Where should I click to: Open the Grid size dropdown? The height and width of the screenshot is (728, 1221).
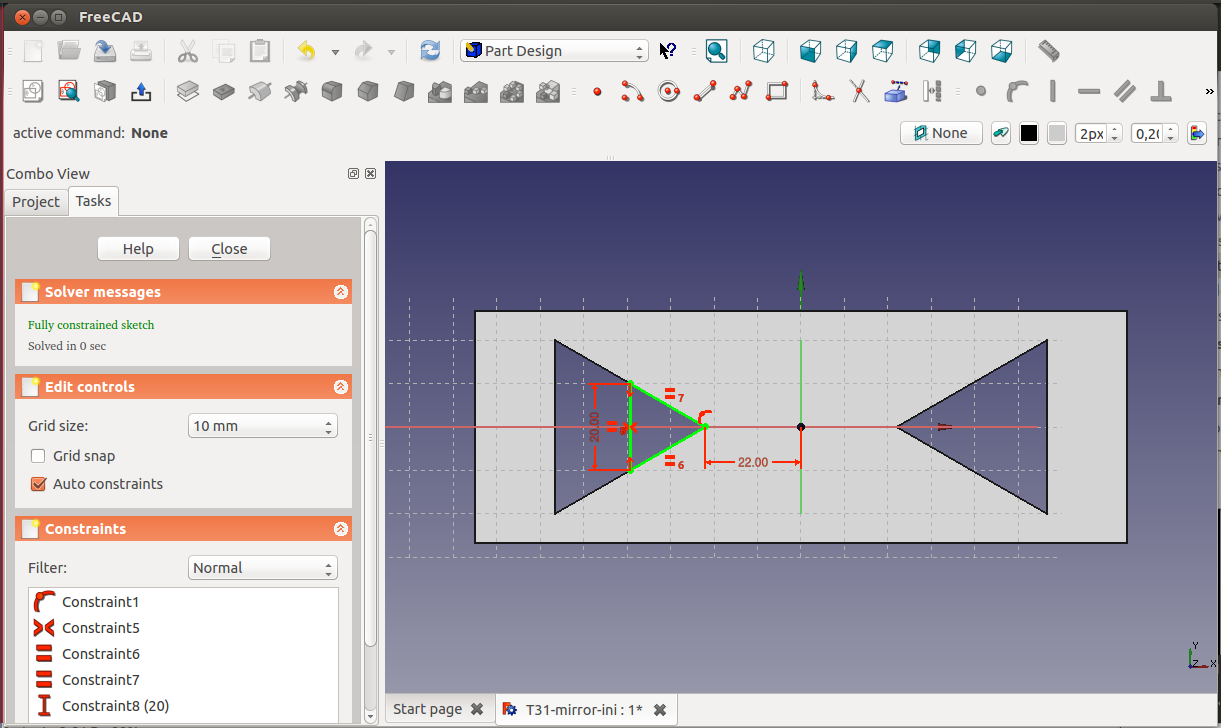point(263,426)
